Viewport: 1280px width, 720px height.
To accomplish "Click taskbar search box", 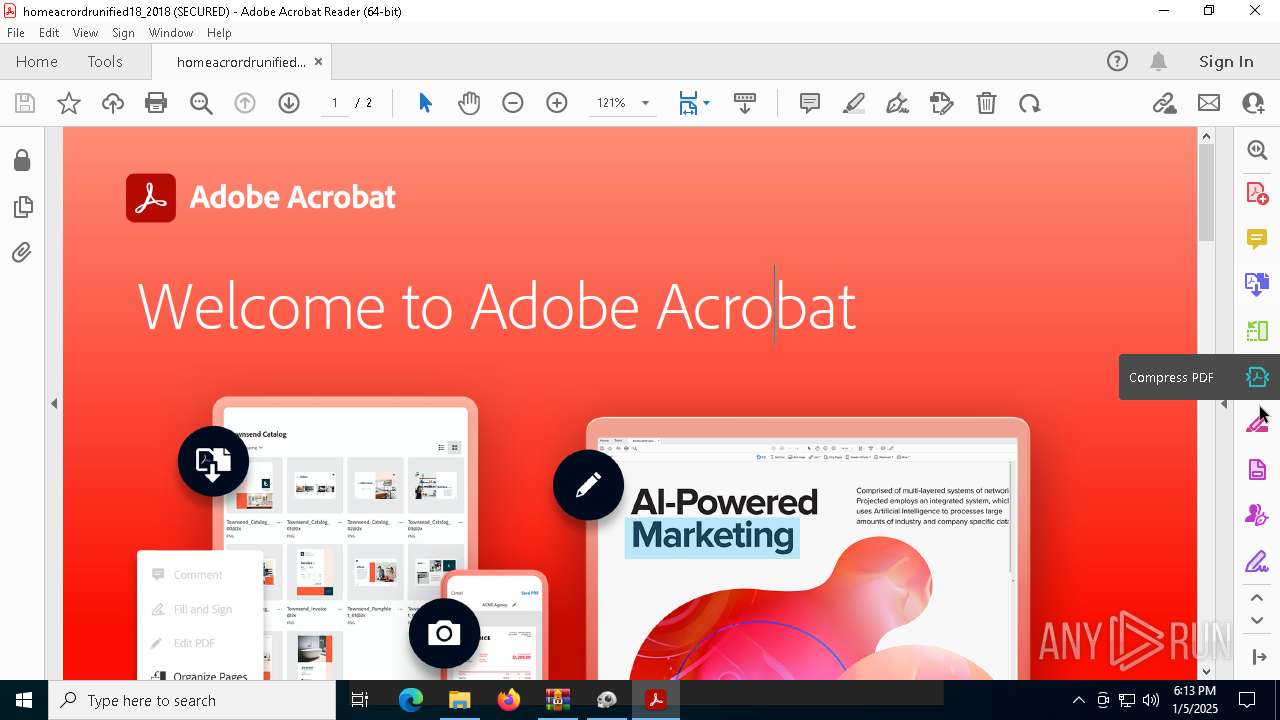I will click(191, 700).
